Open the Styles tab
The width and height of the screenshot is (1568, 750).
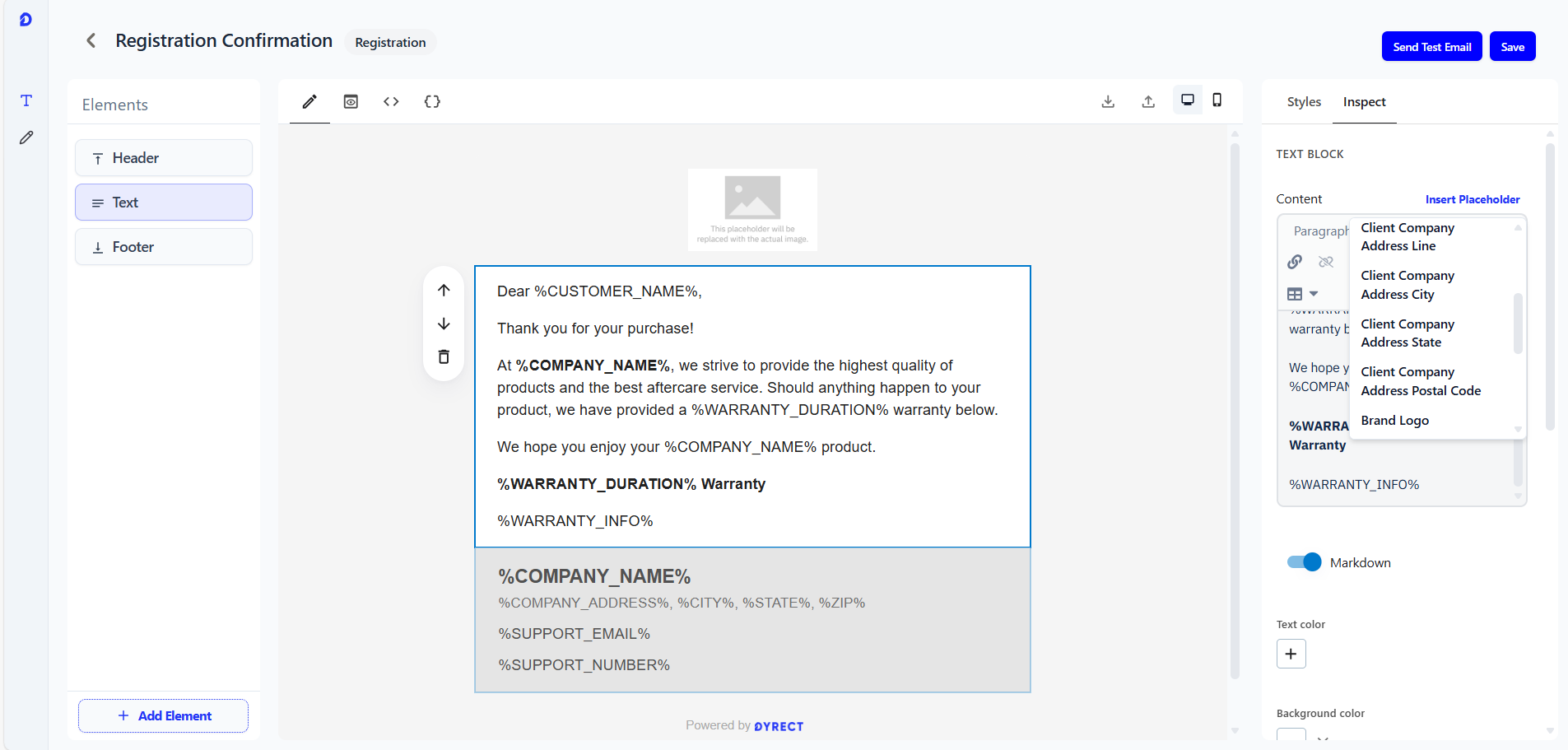point(1304,102)
